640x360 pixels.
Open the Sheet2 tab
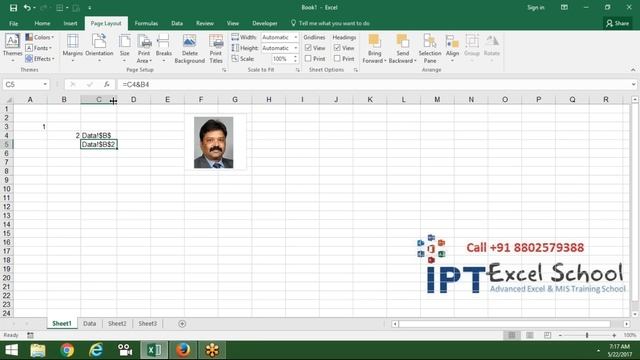click(x=117, y=324)
